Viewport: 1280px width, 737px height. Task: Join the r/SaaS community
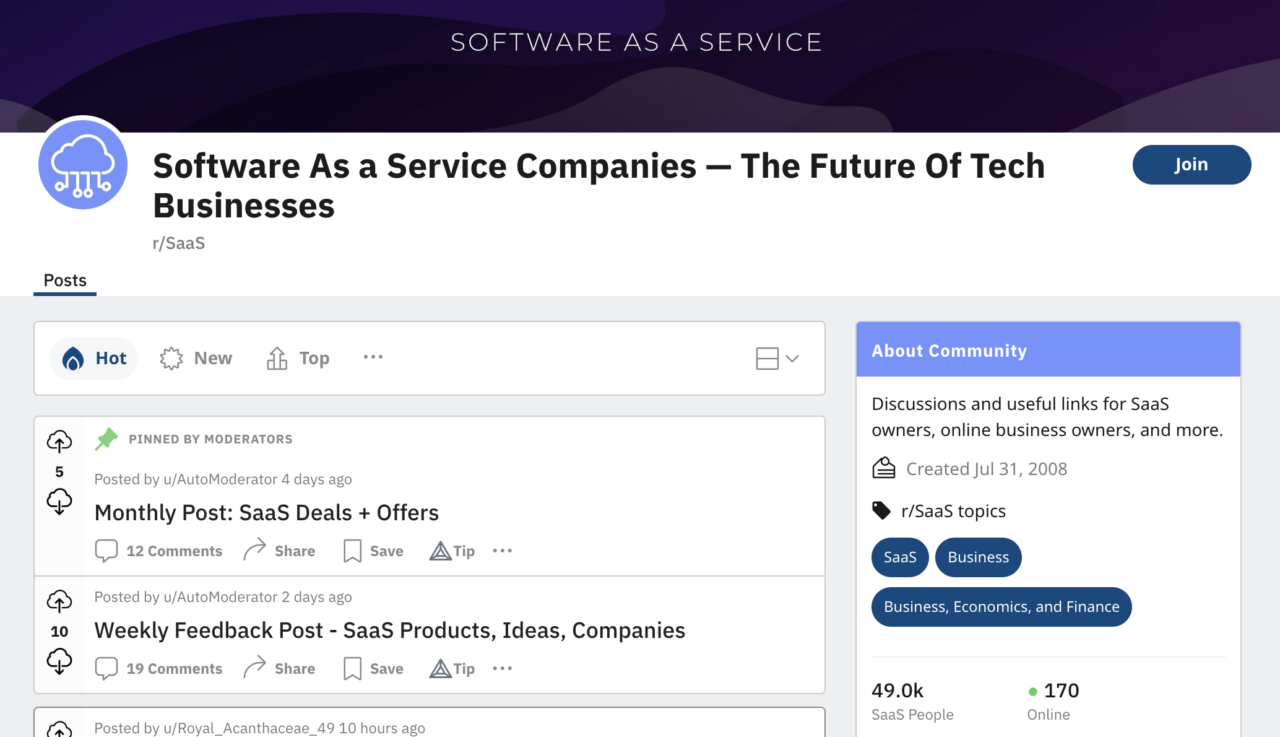point(1191,165)
